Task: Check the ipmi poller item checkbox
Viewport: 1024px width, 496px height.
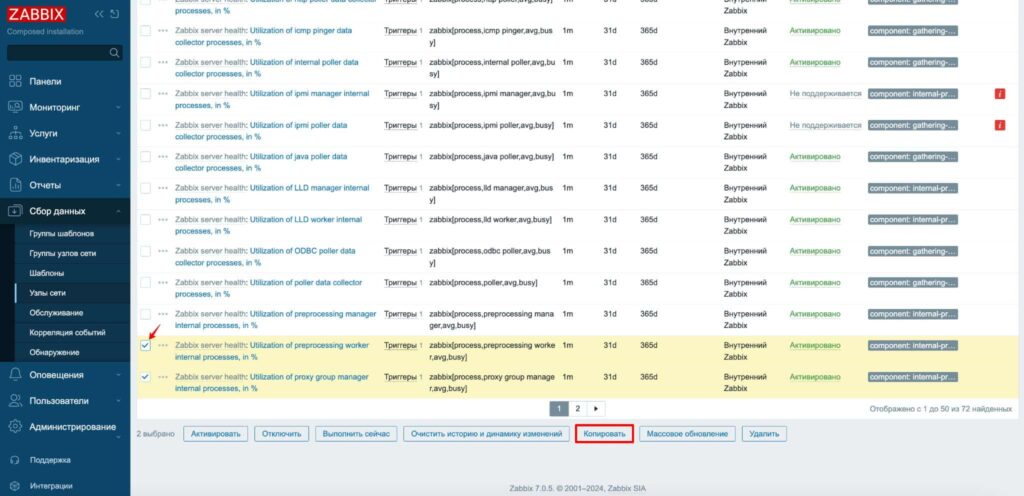Action: tap(145, 125)
